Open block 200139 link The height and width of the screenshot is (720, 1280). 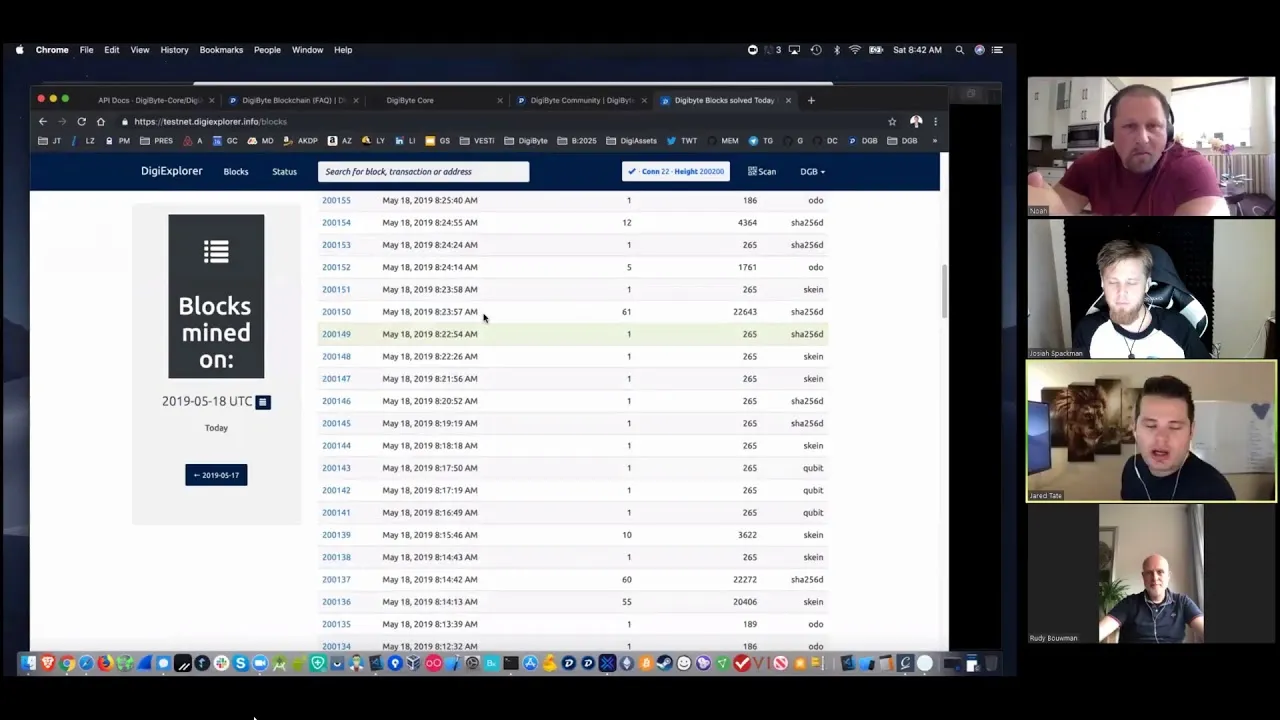coord(336,535)
